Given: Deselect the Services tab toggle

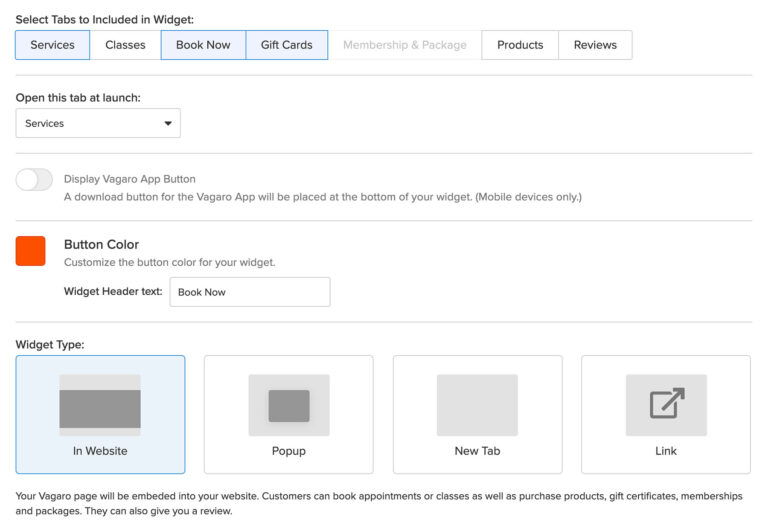Looking at the screenshot, I should pyautogui.click(x=53, y=45).
